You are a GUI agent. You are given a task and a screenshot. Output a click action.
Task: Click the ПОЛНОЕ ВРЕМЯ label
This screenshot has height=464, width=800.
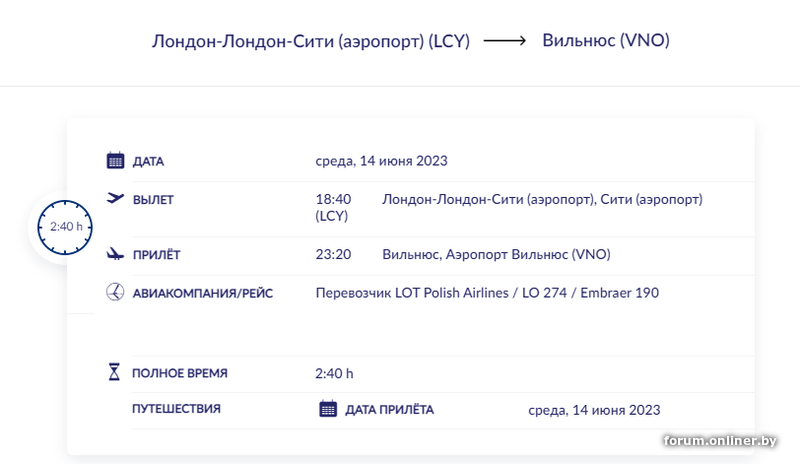[180, 373]
